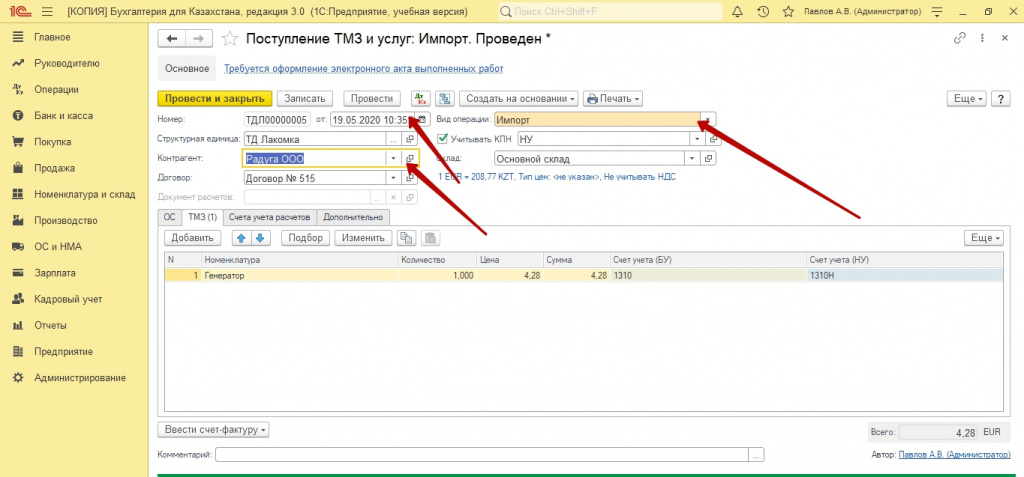
Task: Expand Склад dropdown arrow
Action: pyautogui.click(x=692, y=159)
